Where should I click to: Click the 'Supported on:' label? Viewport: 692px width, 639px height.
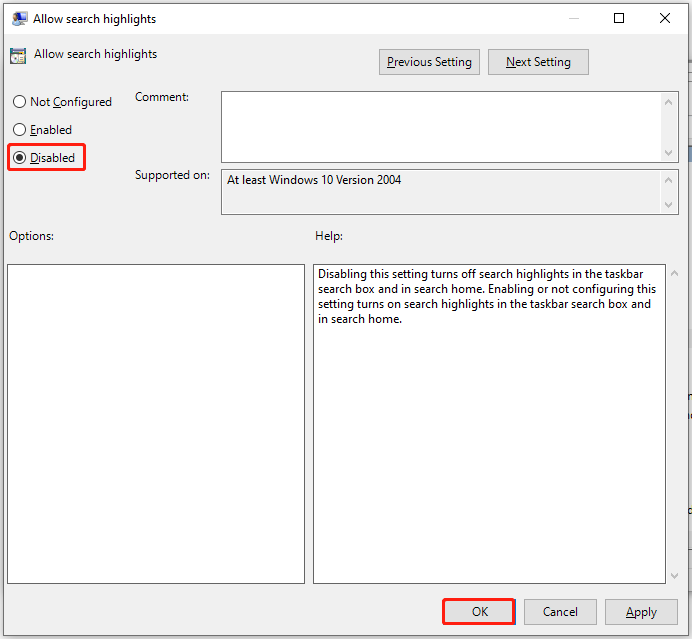click(172, 175)
